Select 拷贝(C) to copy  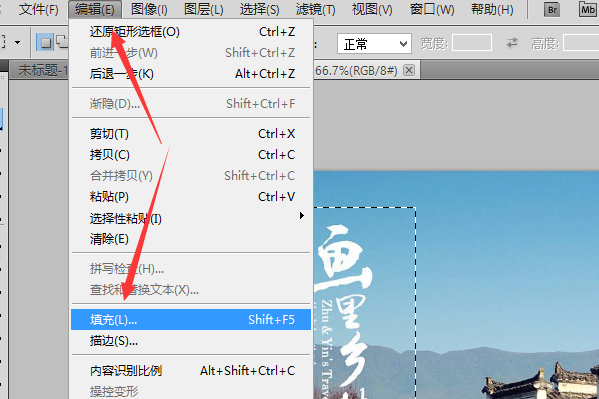(191, 155)
